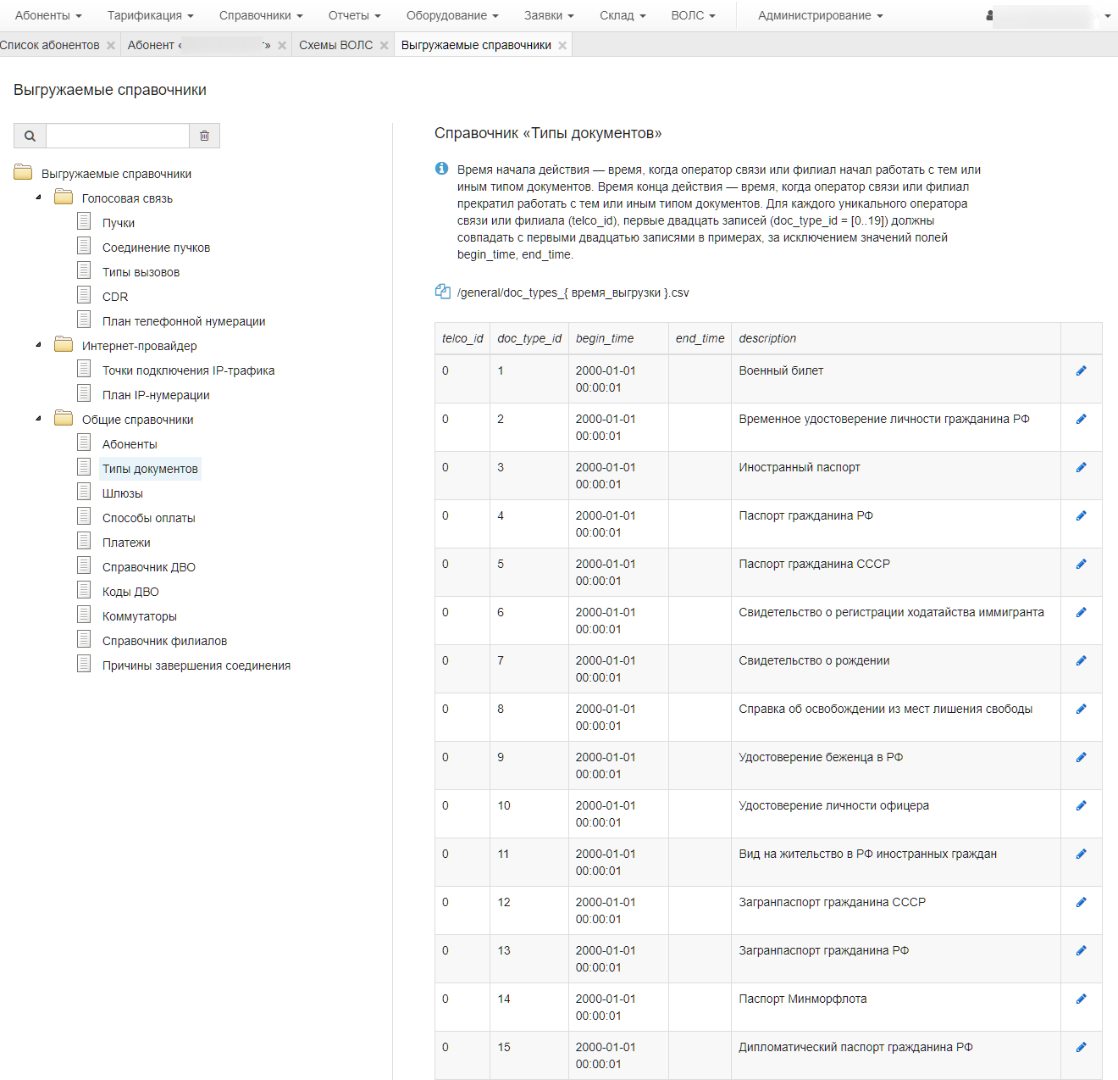Screen dimensions: 1118x1080
Task: Open the user account dropdown arrow
Action: tap(1107, 16)
